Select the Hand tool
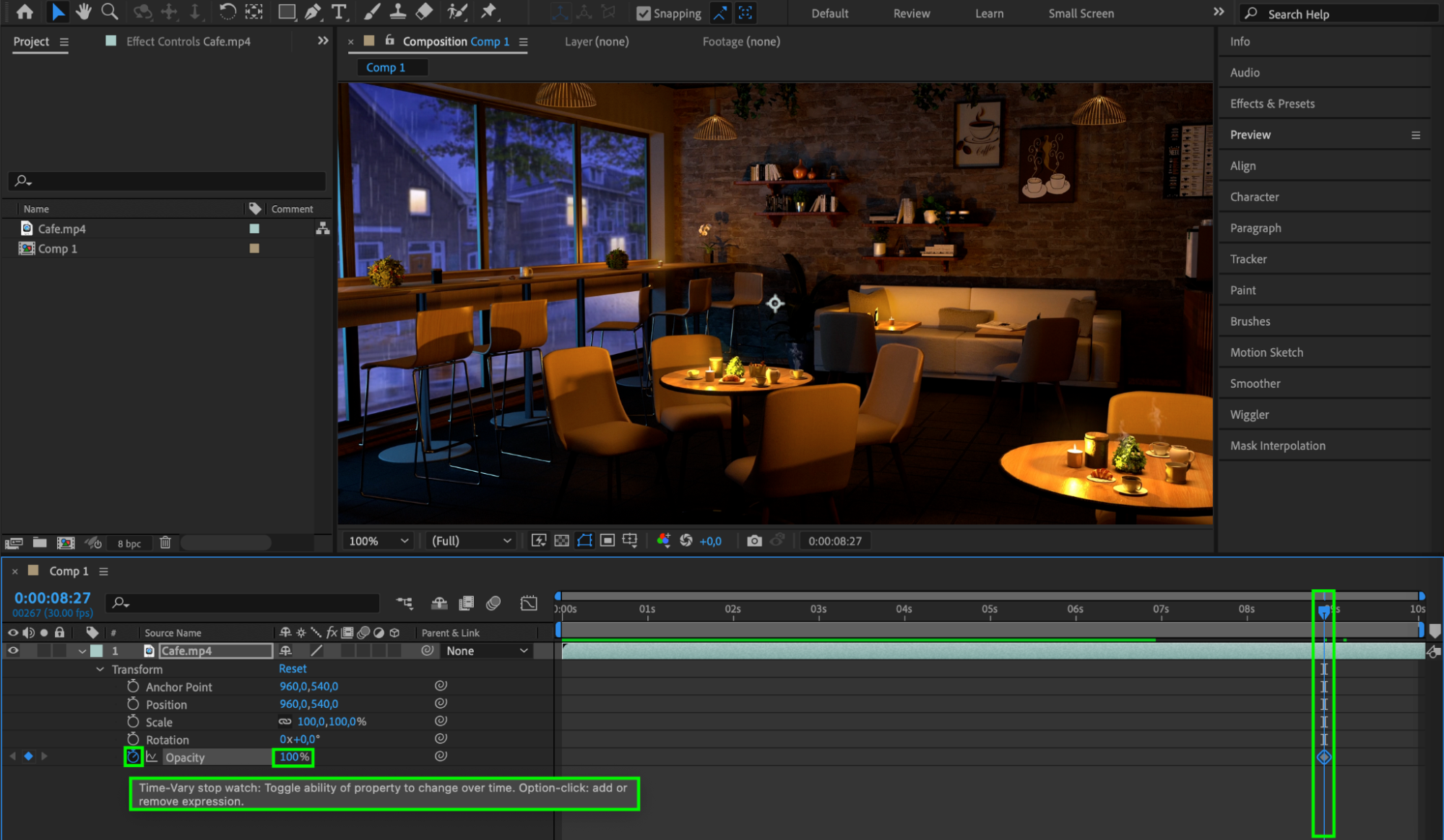Viewport: 1444px width, 840px height. (x=84, y=12)
